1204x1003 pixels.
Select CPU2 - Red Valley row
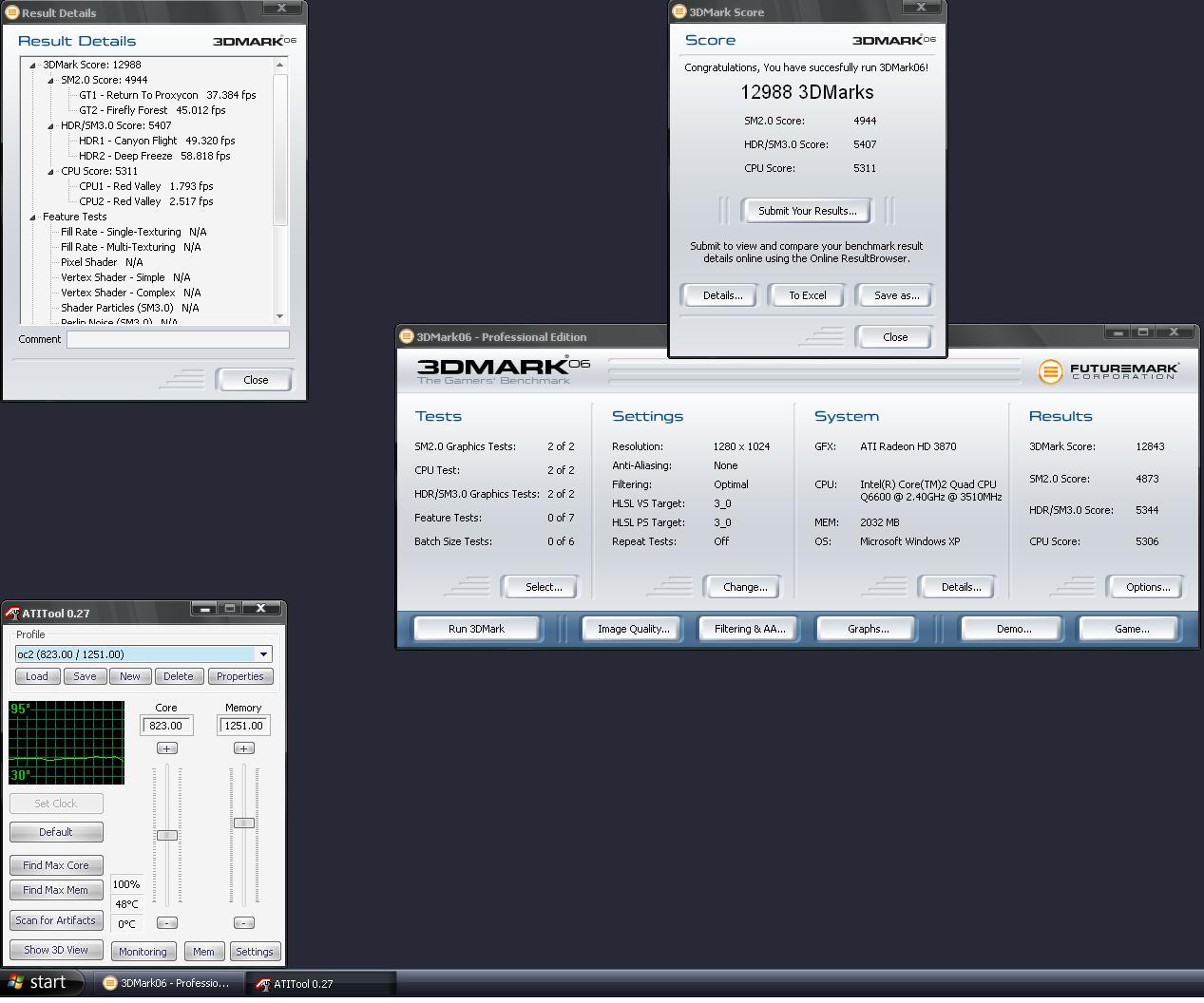pos(145,201)
